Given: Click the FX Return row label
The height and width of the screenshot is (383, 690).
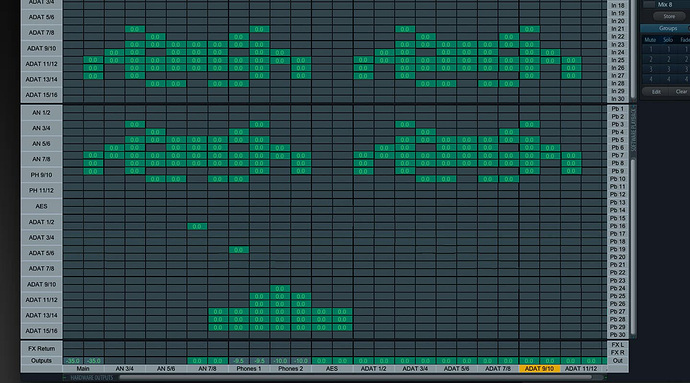Looking at the screenshot, I should (x=41, y=349).
